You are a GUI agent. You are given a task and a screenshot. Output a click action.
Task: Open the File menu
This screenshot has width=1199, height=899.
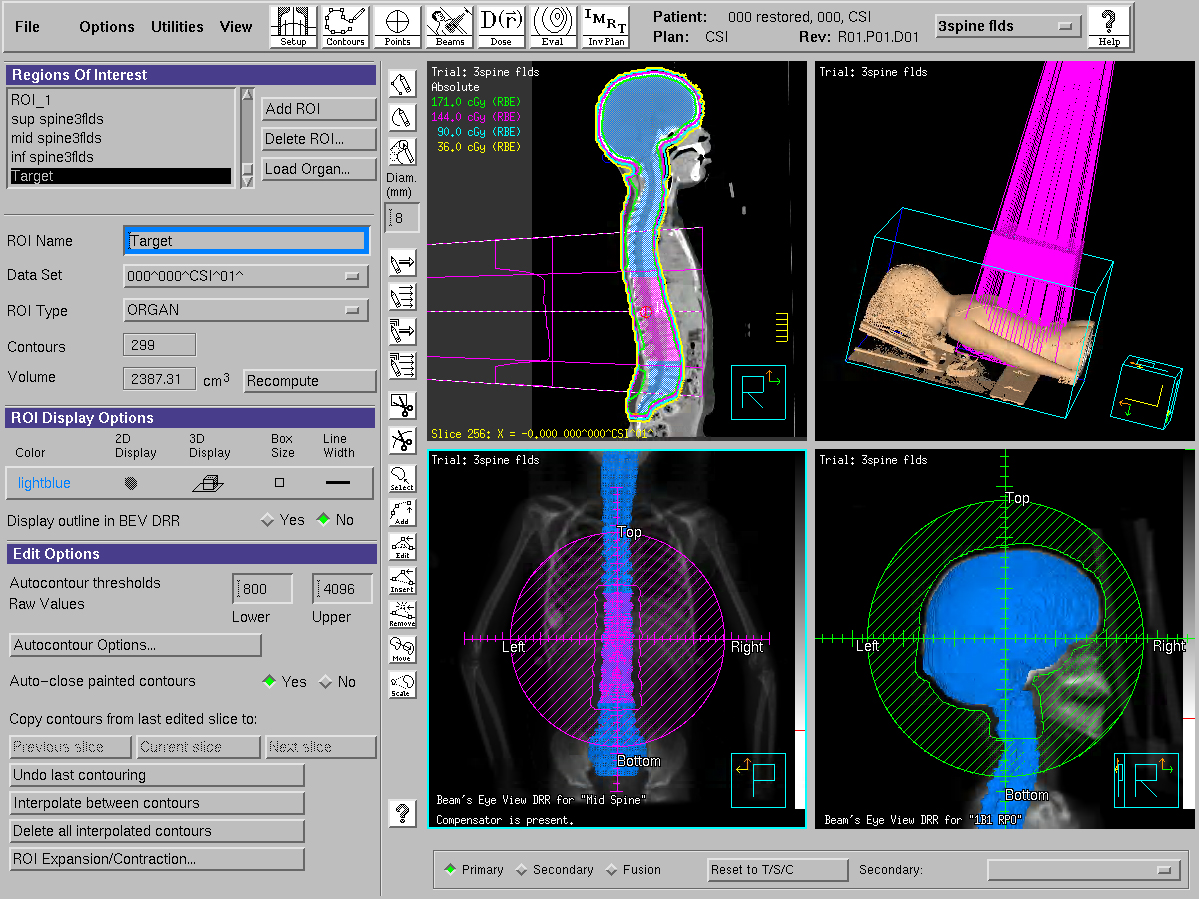tap(27, 27)
